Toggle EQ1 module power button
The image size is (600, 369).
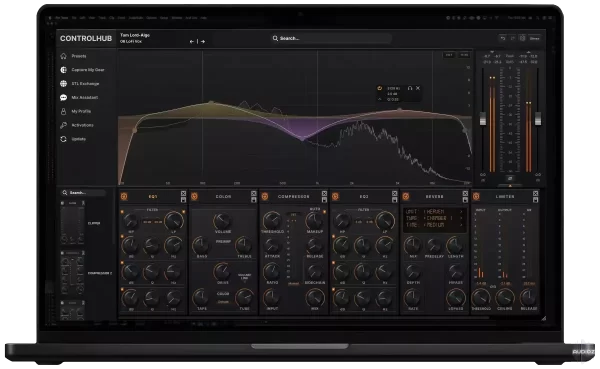124,196
